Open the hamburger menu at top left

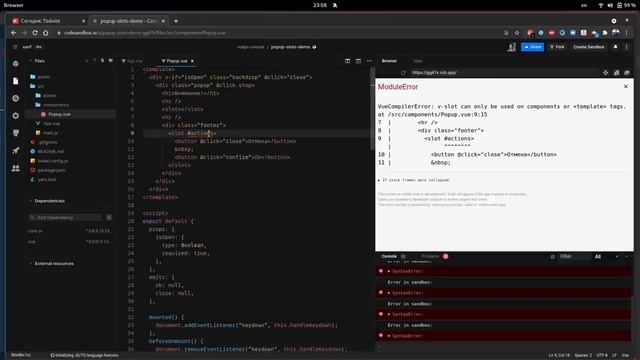pyautogui.click(x=15, y=47)
